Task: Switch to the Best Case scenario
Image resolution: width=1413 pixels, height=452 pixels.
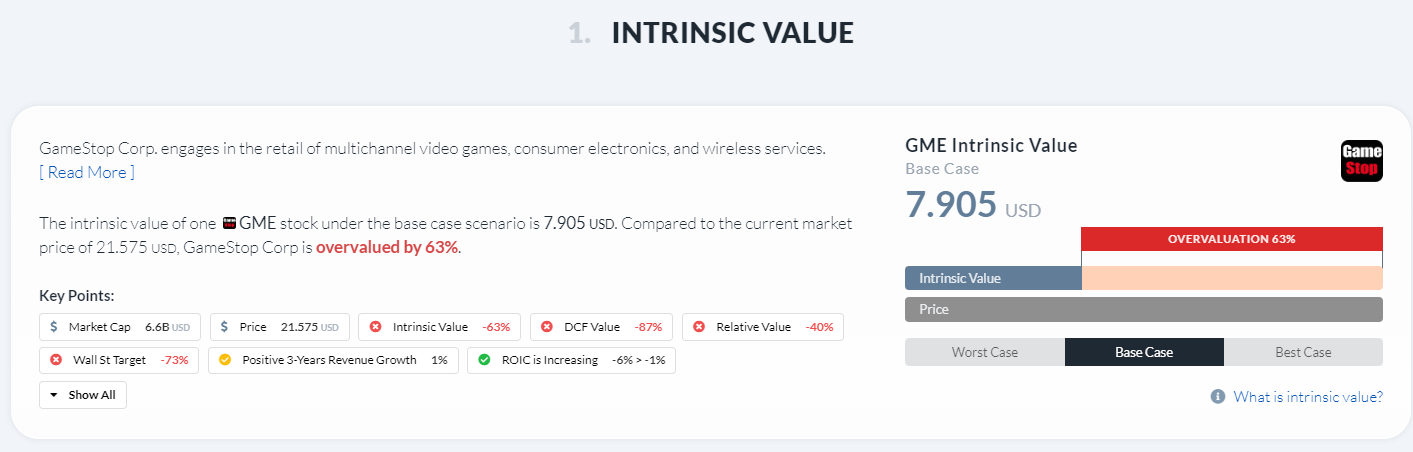Action: click(1303, 352)
